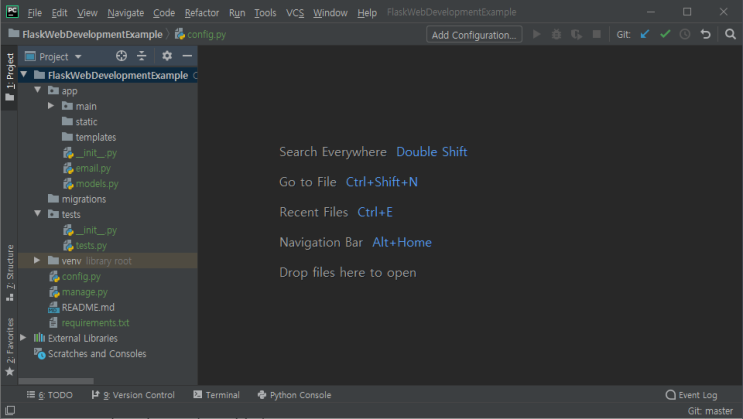Click the README.md file icon
This screenshot has width=743, height=419.
(x=54, y=308)
